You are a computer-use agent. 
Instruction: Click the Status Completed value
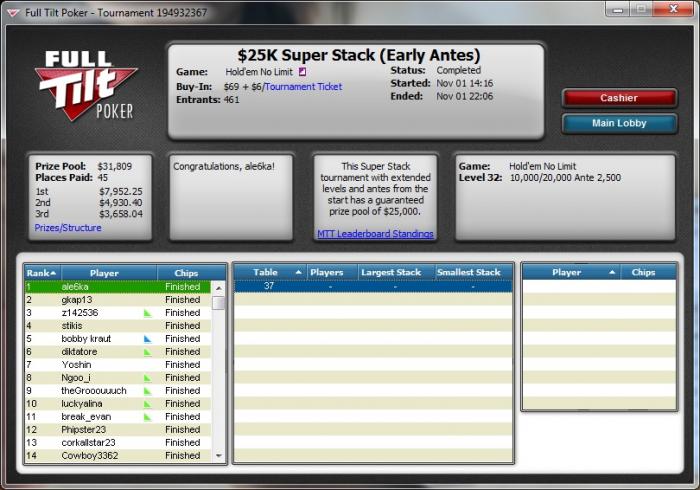click(x=458, y=71)
